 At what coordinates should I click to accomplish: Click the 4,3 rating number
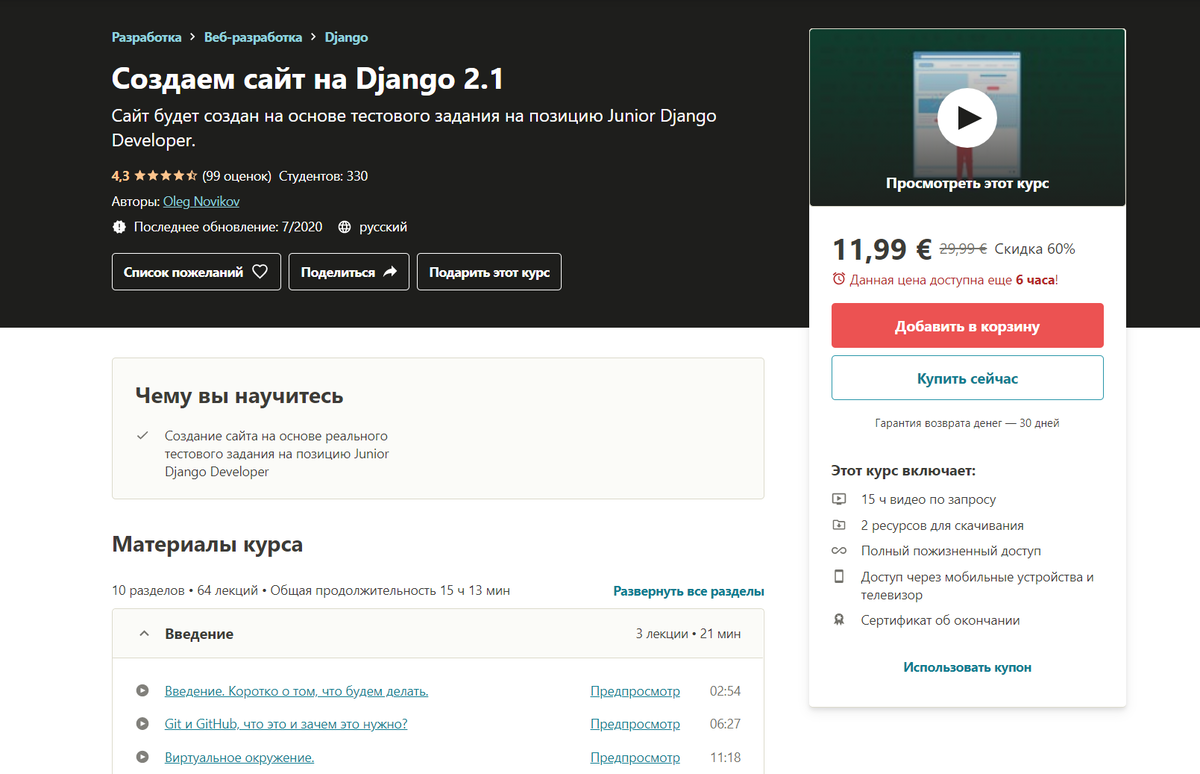[x=121, y=176]
